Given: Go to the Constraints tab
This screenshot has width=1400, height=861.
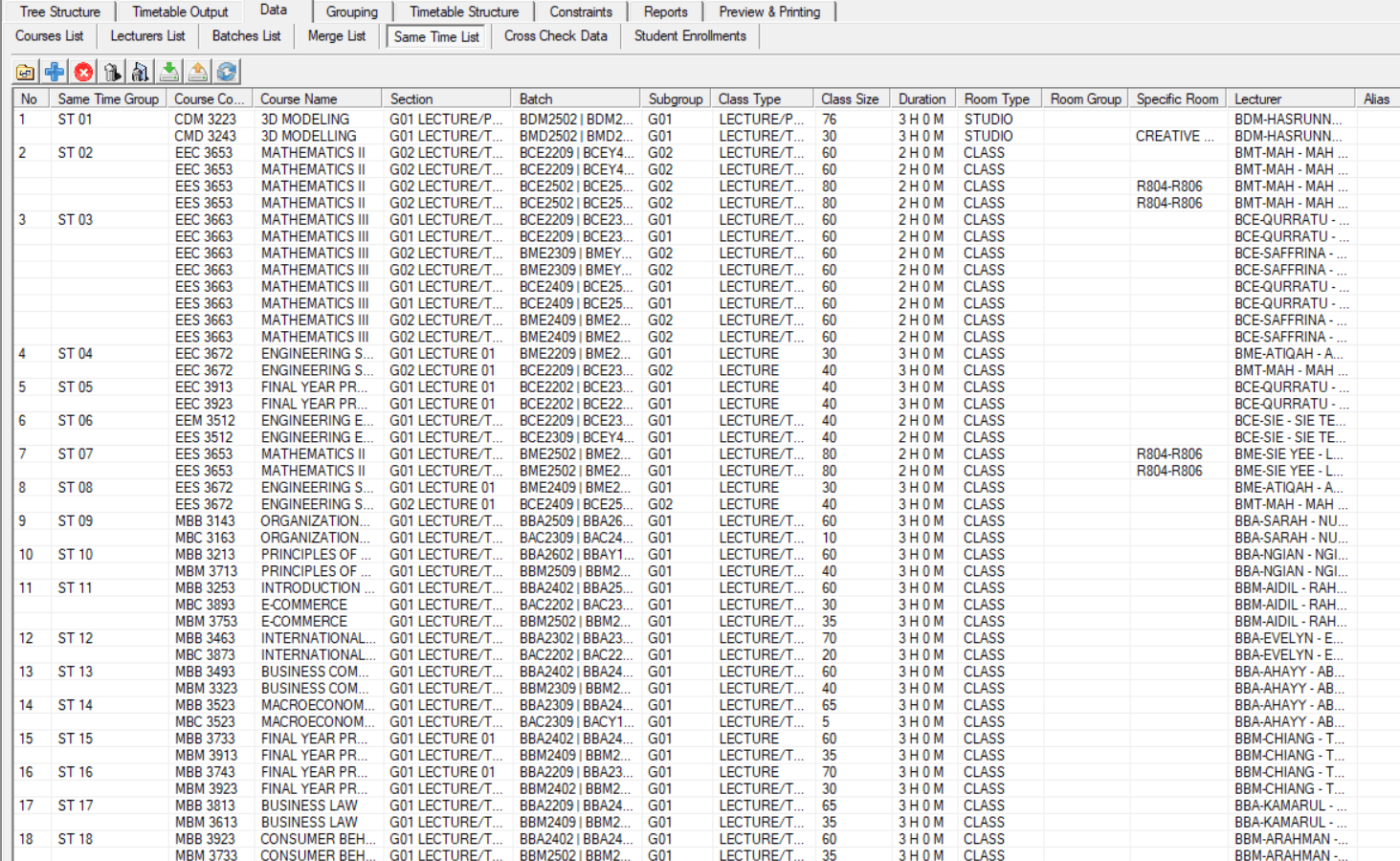Looking at the screenshot, I should click(581, 11).
